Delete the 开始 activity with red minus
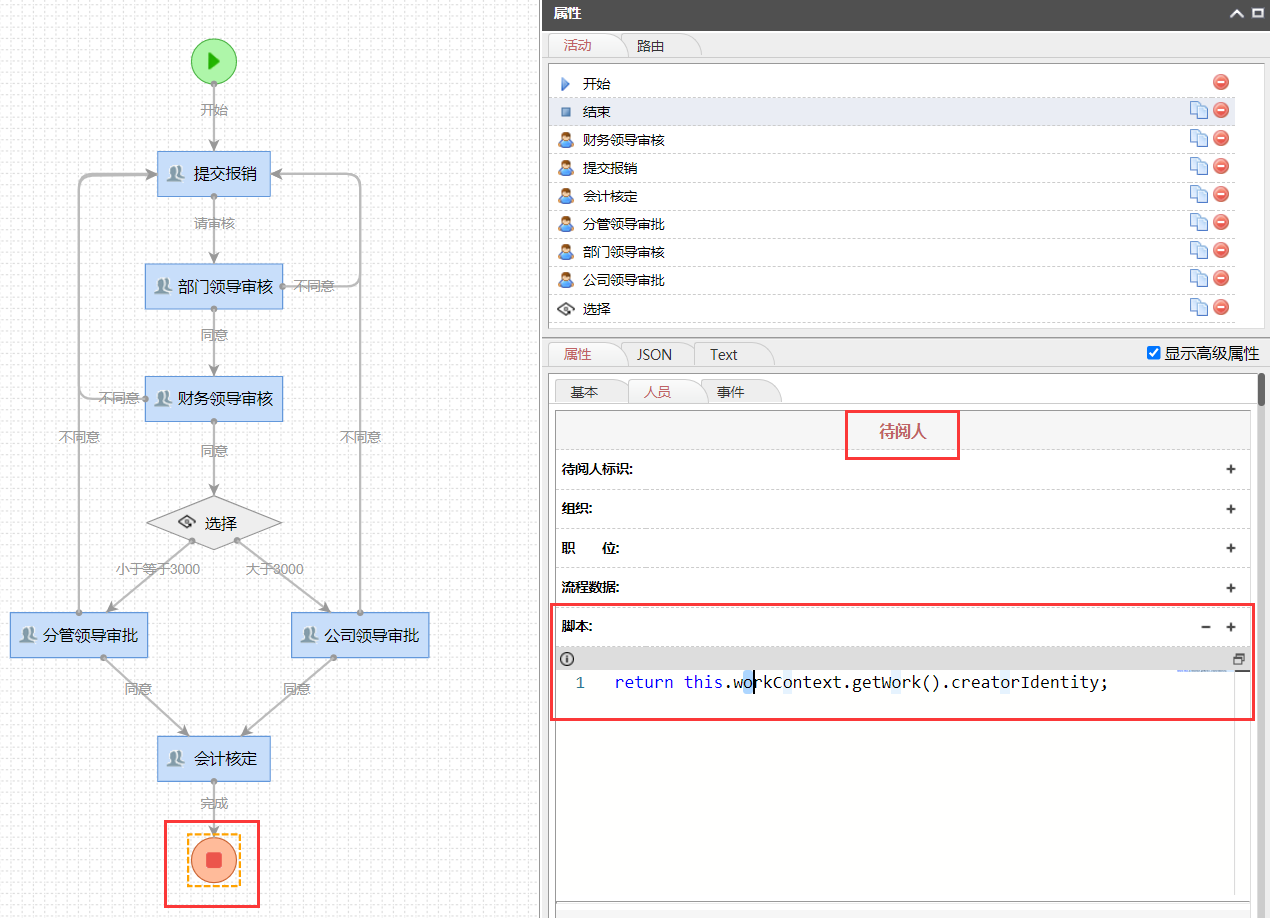 [x=1220, y=83]
